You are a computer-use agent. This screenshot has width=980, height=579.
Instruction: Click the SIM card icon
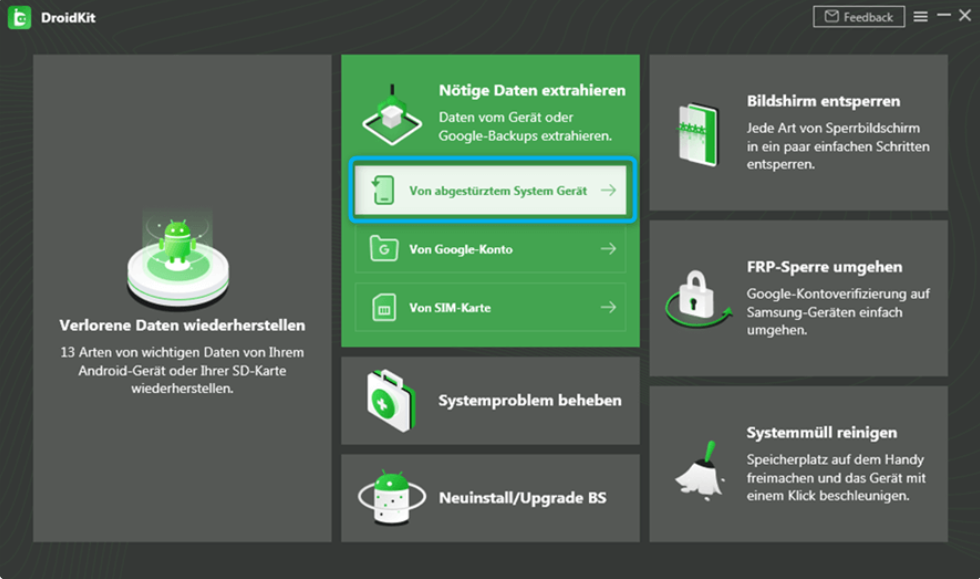click(x=384, y=307)
